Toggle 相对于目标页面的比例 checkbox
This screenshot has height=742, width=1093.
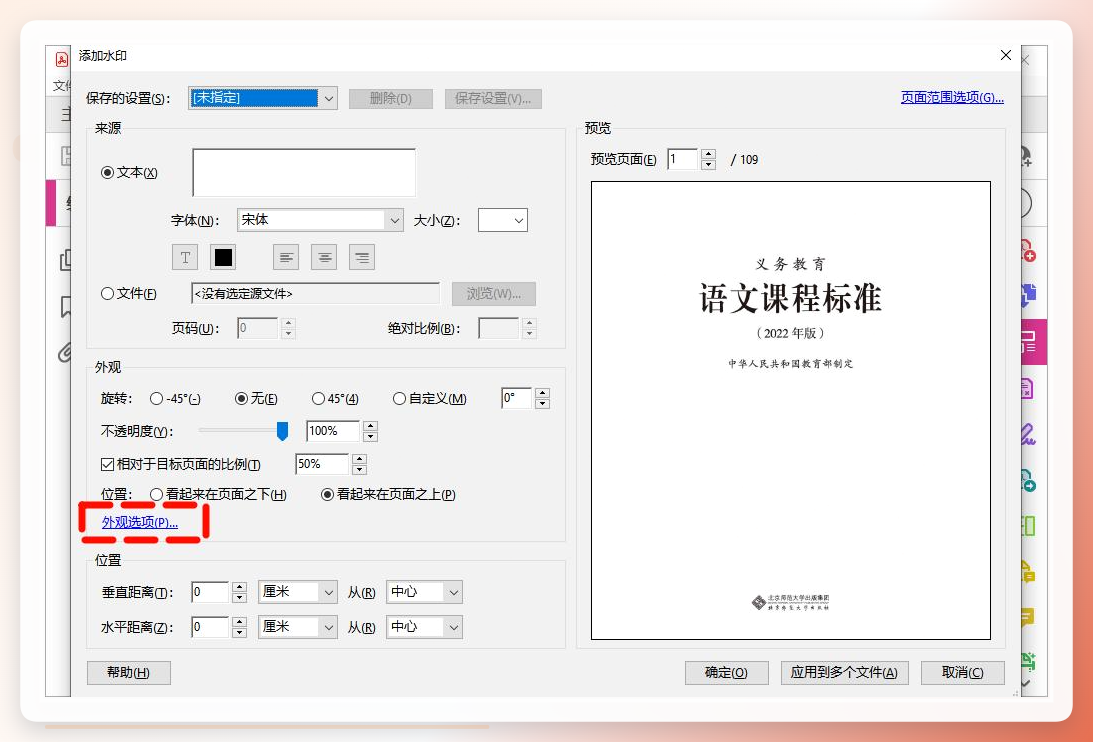[107, 464]
